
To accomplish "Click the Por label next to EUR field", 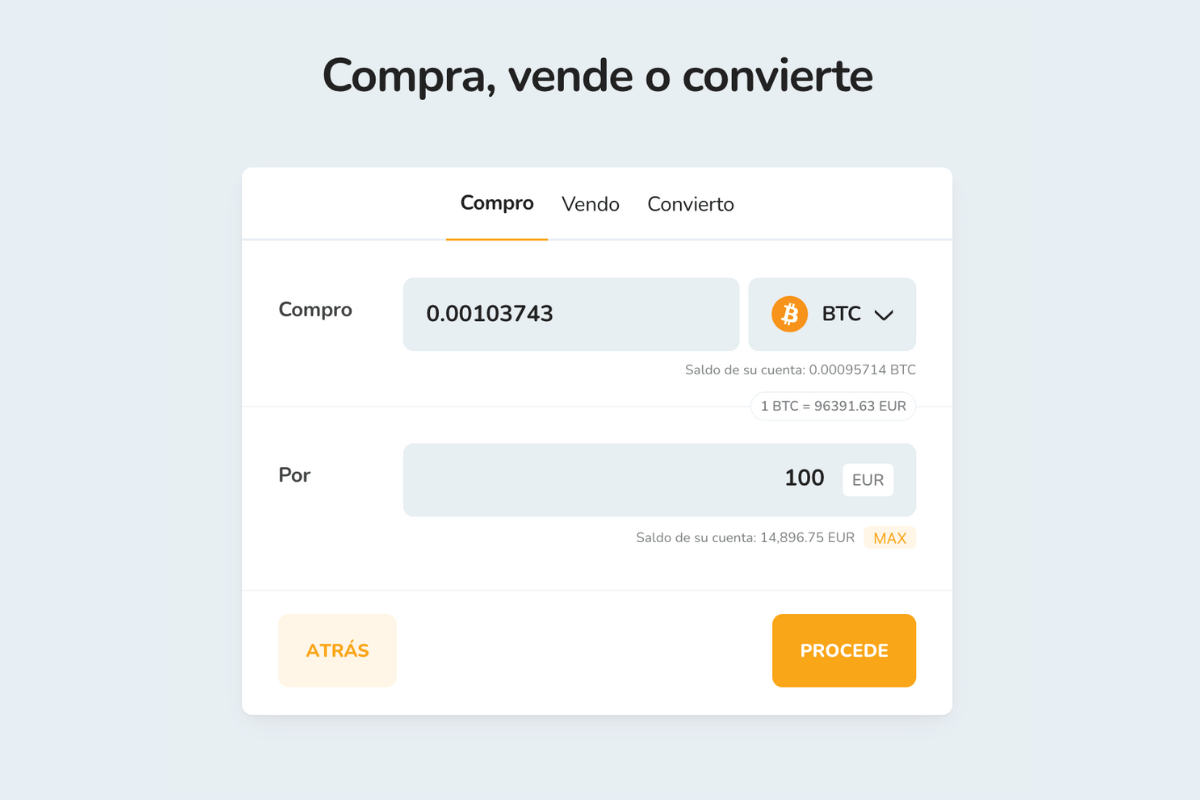I will coord(294,475).
